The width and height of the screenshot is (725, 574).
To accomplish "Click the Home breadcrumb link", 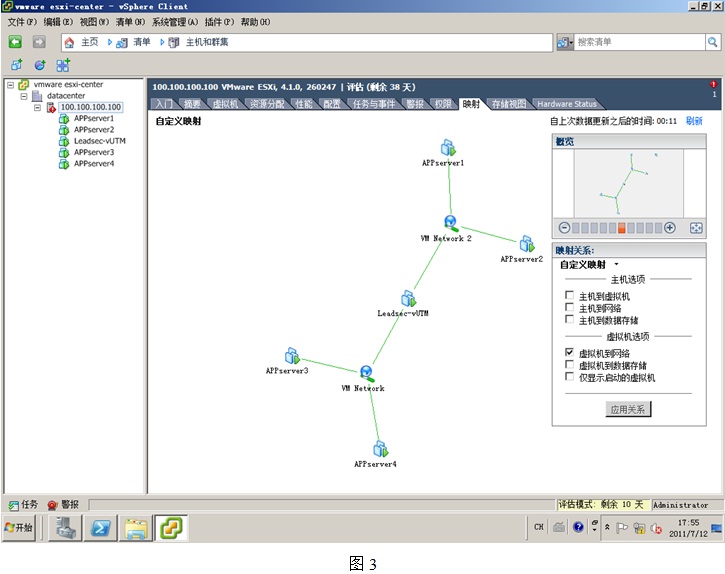I will click(x=90, y=42).
